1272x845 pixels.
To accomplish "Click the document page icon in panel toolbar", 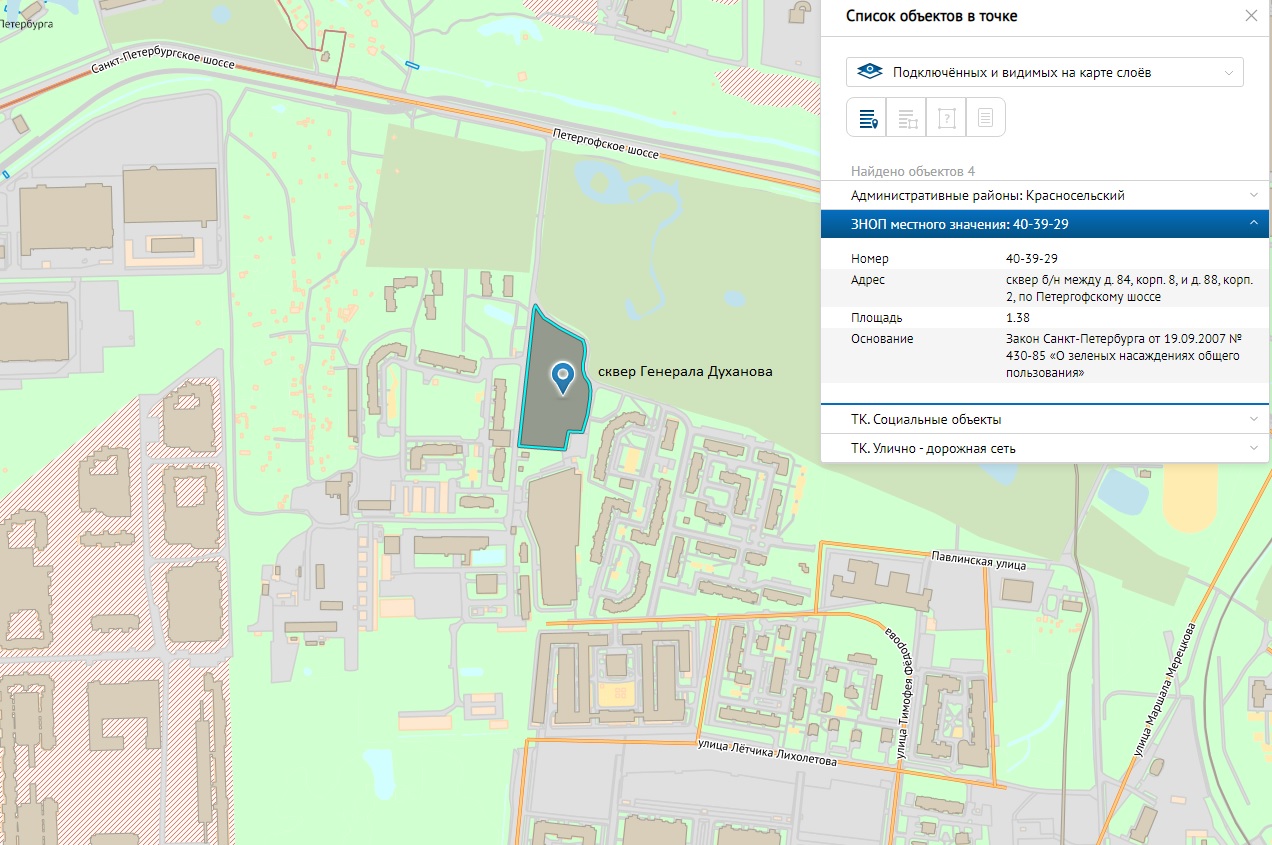I will click(x=985, y=118).
